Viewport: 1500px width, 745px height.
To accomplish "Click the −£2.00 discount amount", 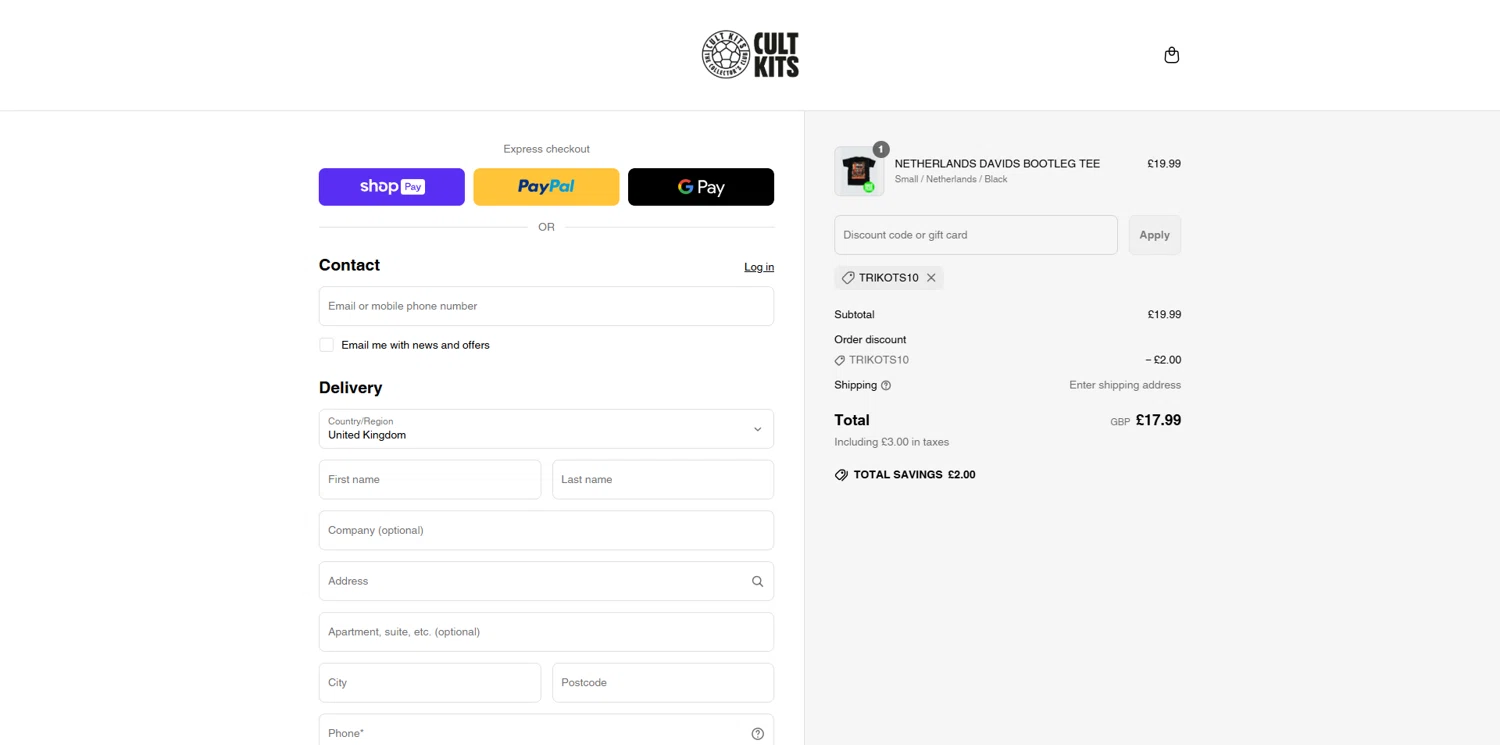I will (x=1163, y=360).
